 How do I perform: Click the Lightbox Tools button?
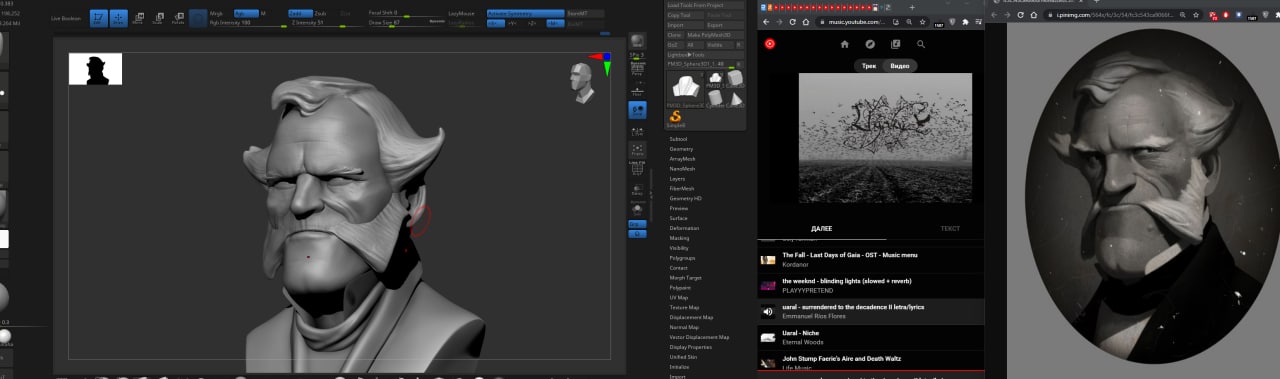705,55
